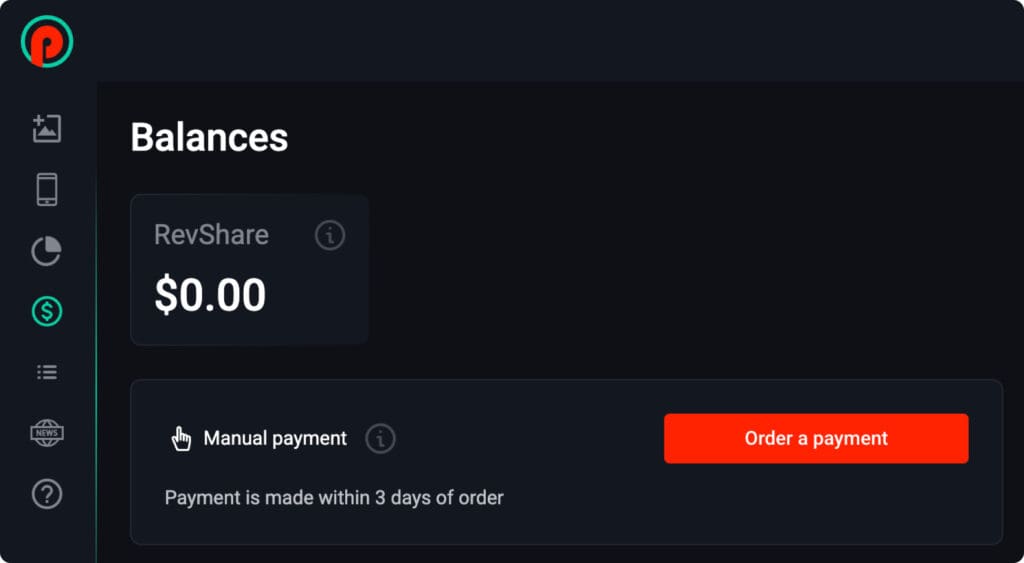Click the green sidebar divider line

[96, 400]
